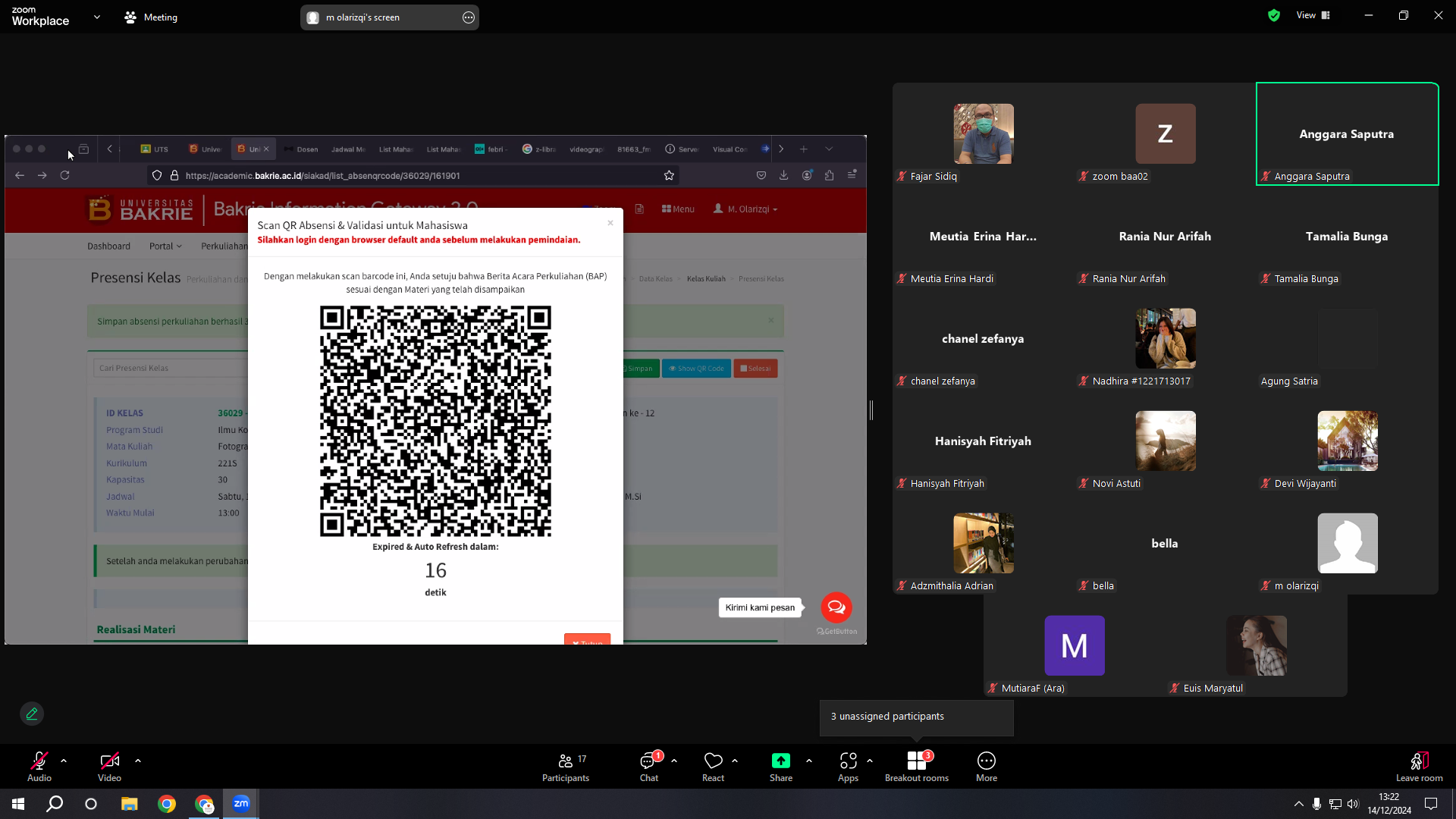Click the red Selesai button

[755, 369]
